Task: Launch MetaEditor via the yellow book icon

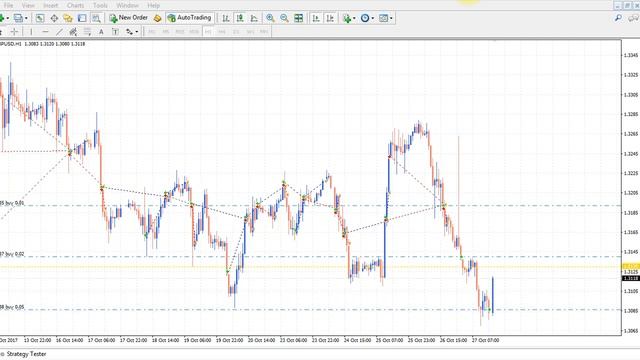Action: (158, 18)
